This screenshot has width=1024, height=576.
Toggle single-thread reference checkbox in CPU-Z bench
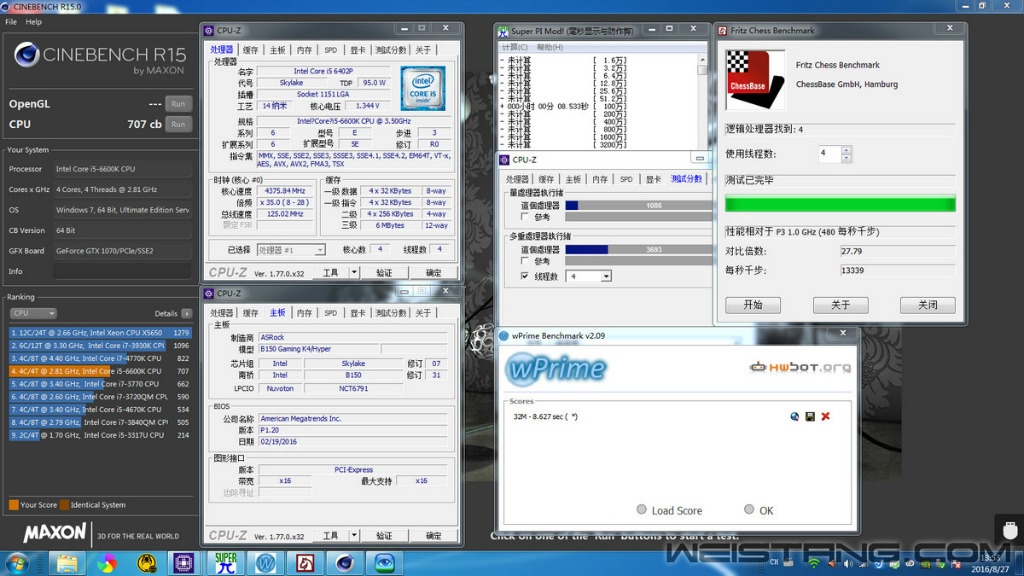[x=524, y=216]
